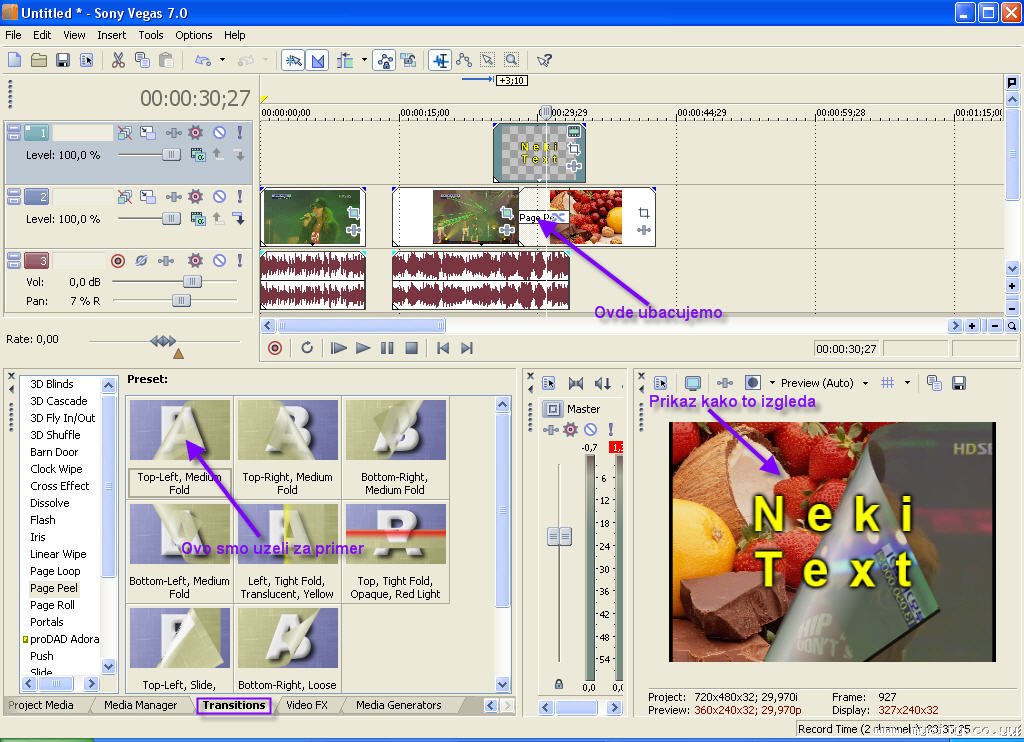The height and width of the screenshot is (742, 1024).
Task: Open the Insert menu
Action: coord(111,35)
